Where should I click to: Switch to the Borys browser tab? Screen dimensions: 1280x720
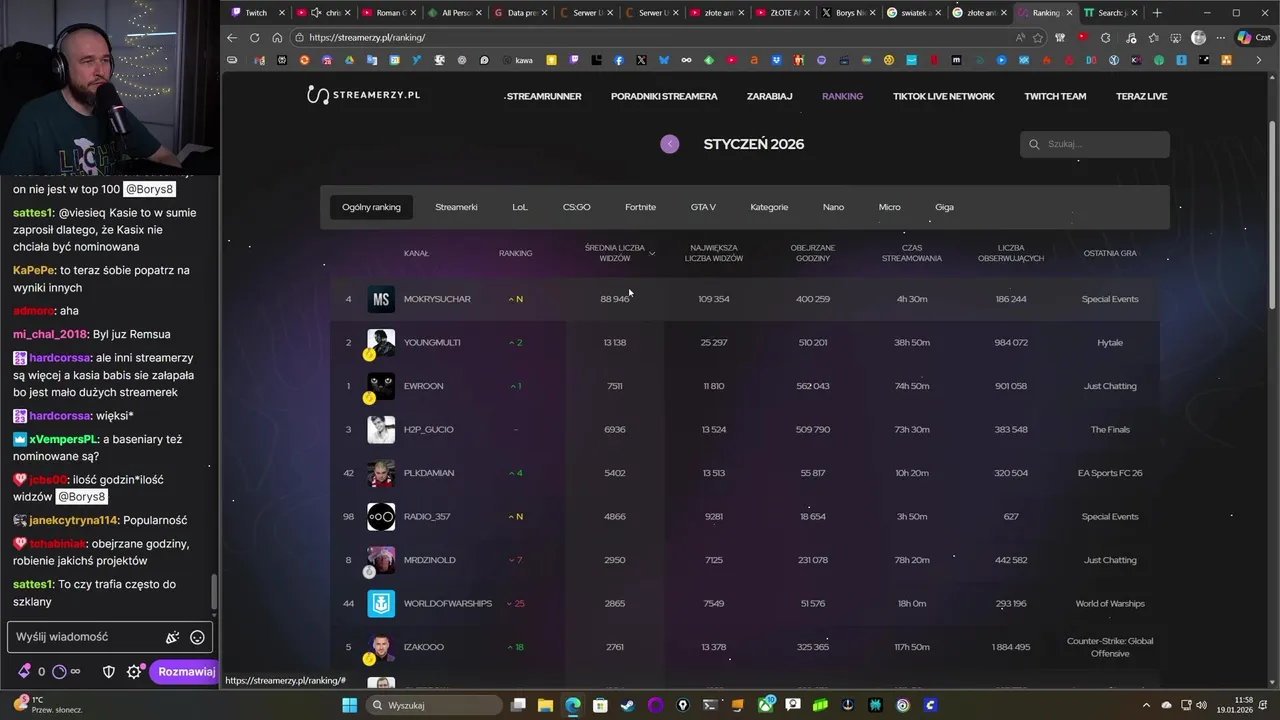point(850,13)
